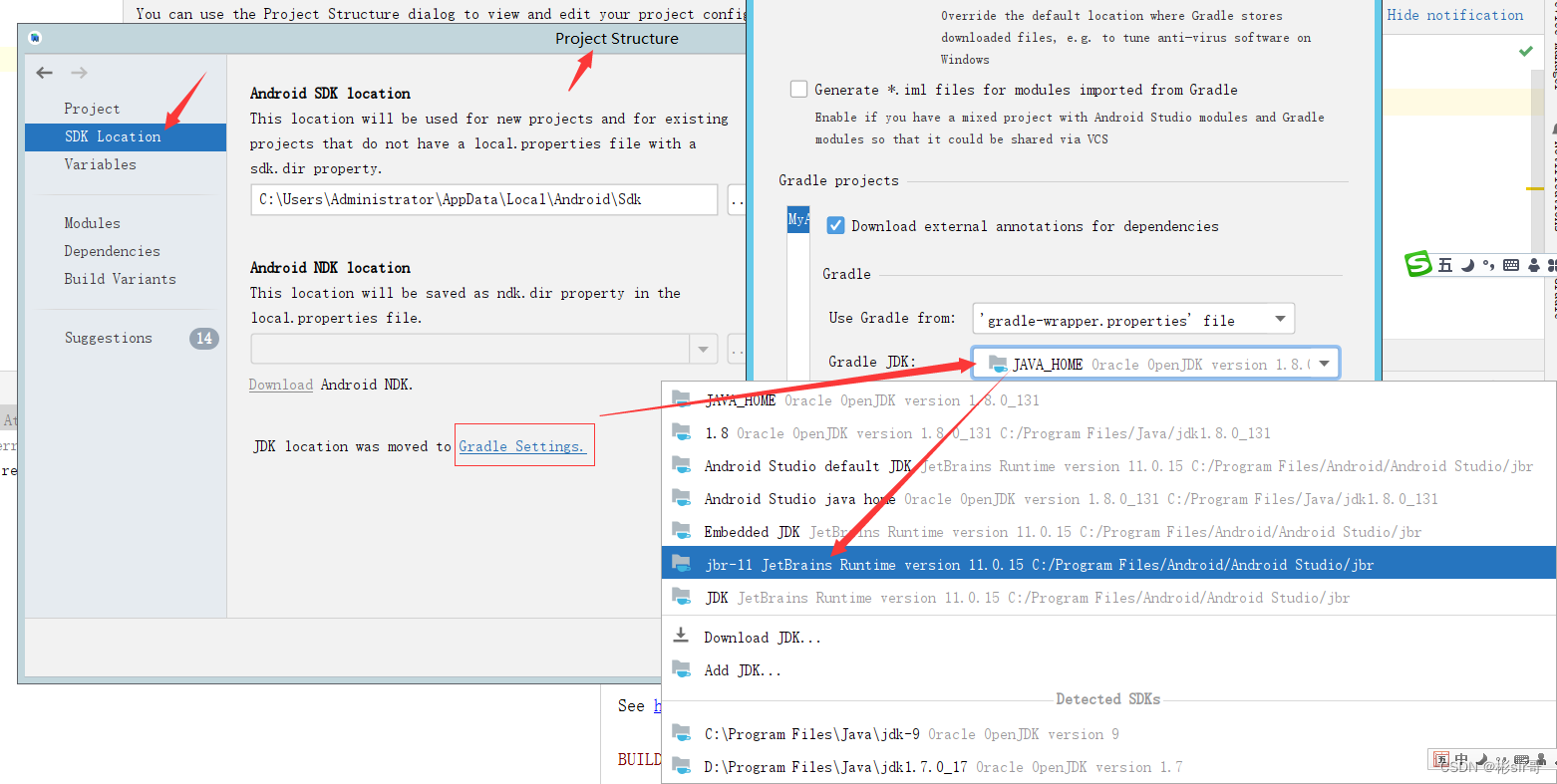Toggle punctuation mode on Sogou toolbar

click(1488, 265)
